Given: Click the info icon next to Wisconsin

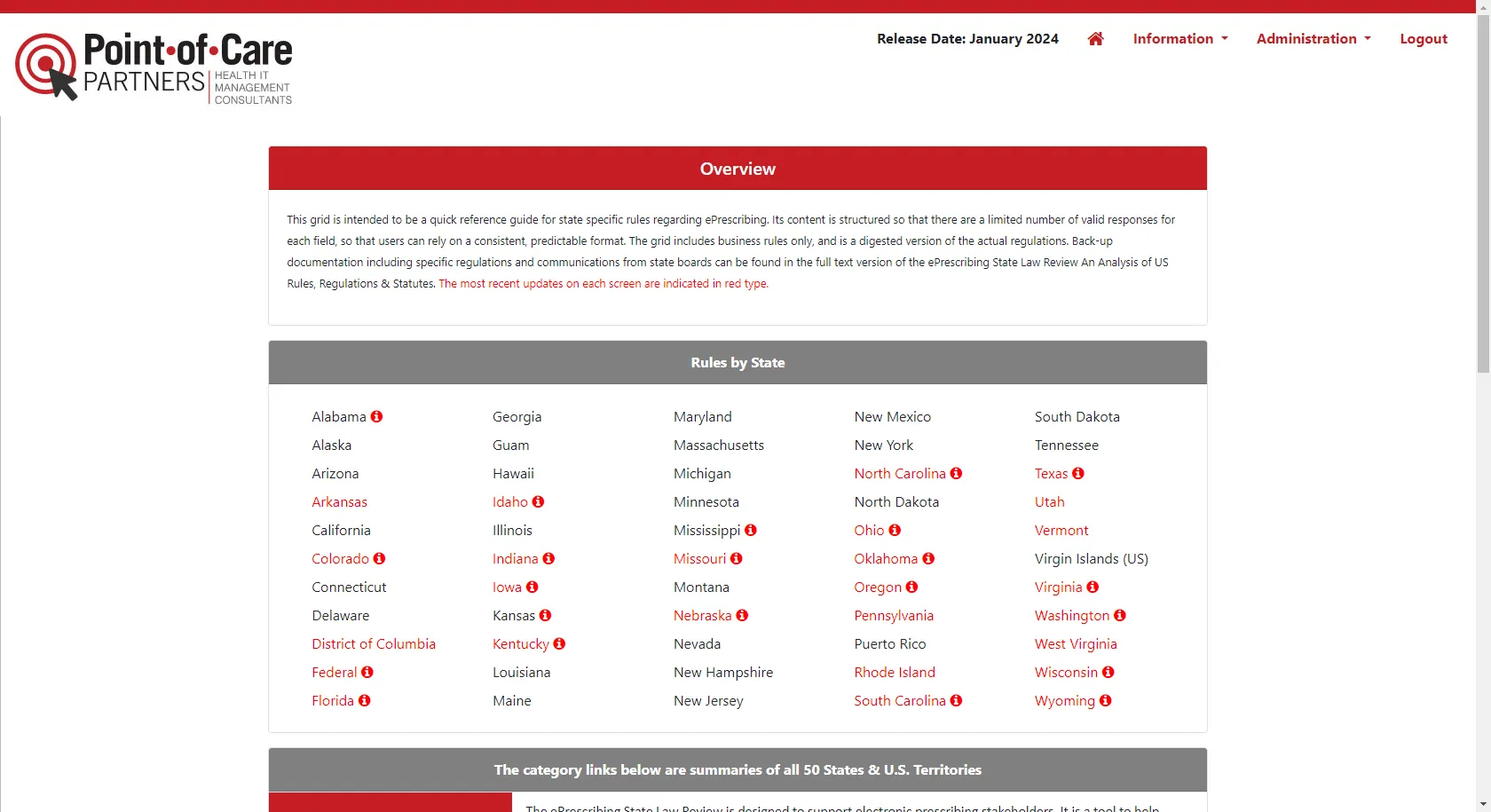Looking at the screenshot, I should tap(1108, 672).
